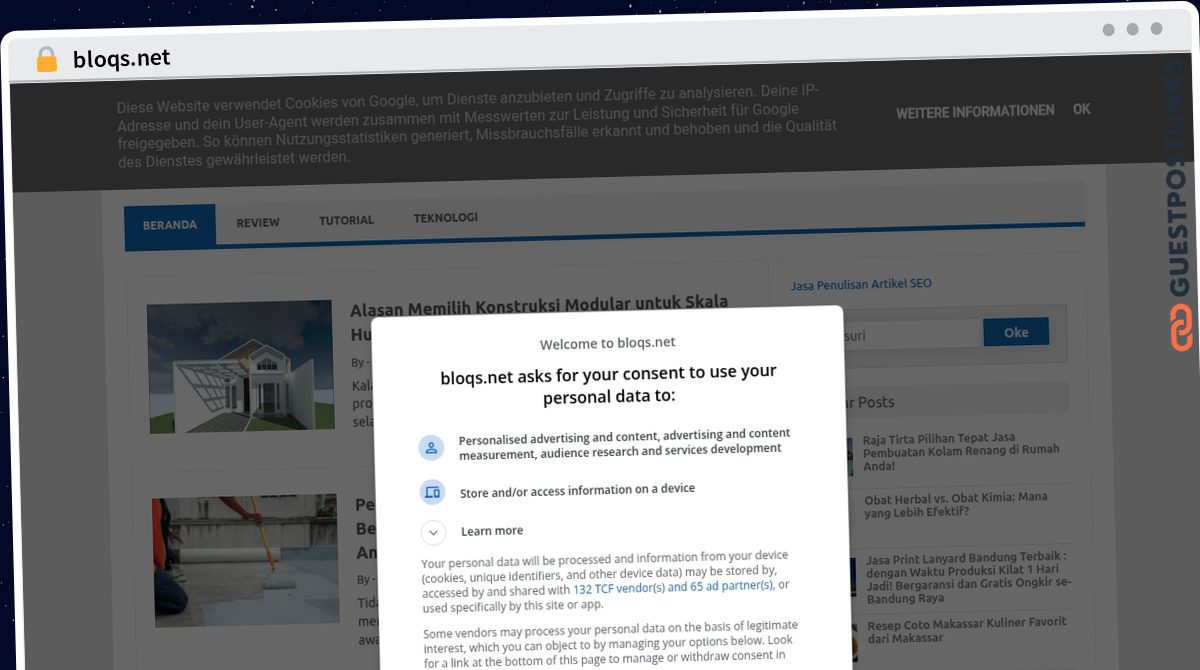Click the device icon beside store information option
Image resolution: width=1200 pixels, height=670 pixels.
click(431, 491)
